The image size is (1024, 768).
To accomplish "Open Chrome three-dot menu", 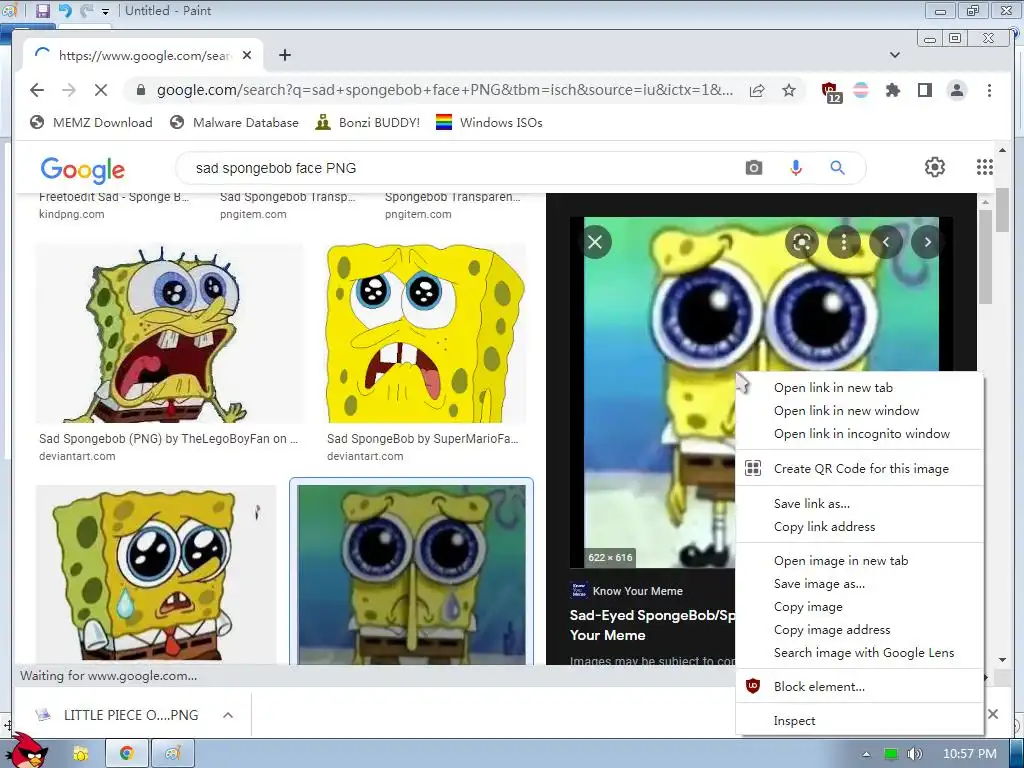I will click(989, 90).
